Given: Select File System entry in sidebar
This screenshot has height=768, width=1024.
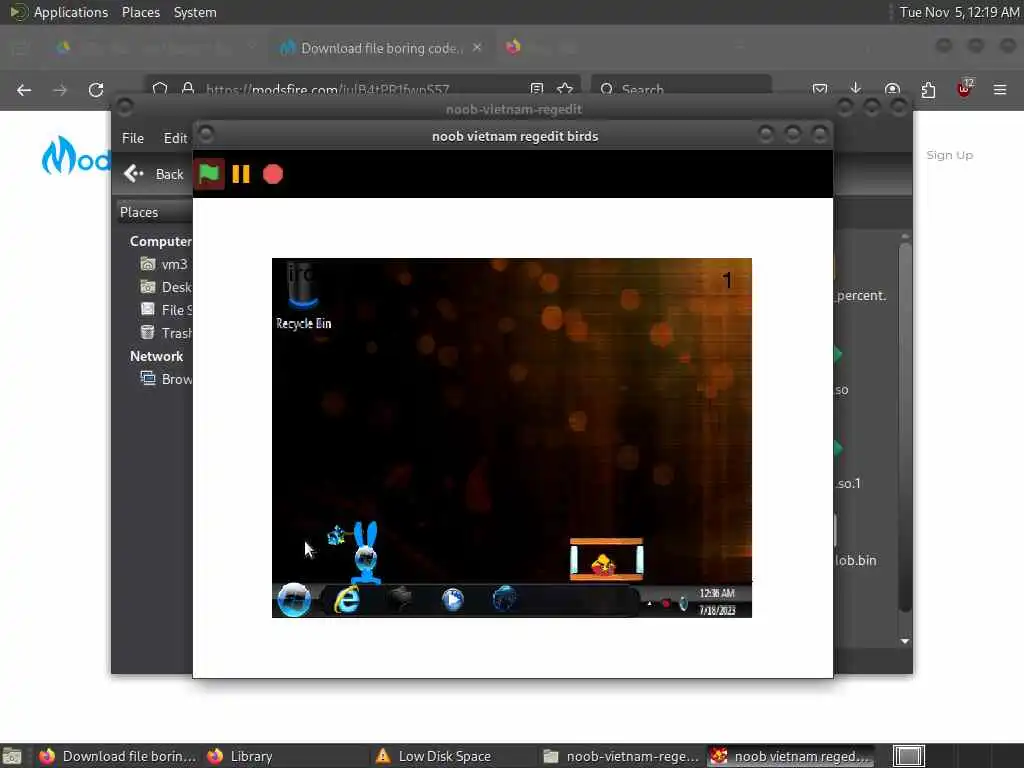Looking at the screenshot, I should [165, 310].
